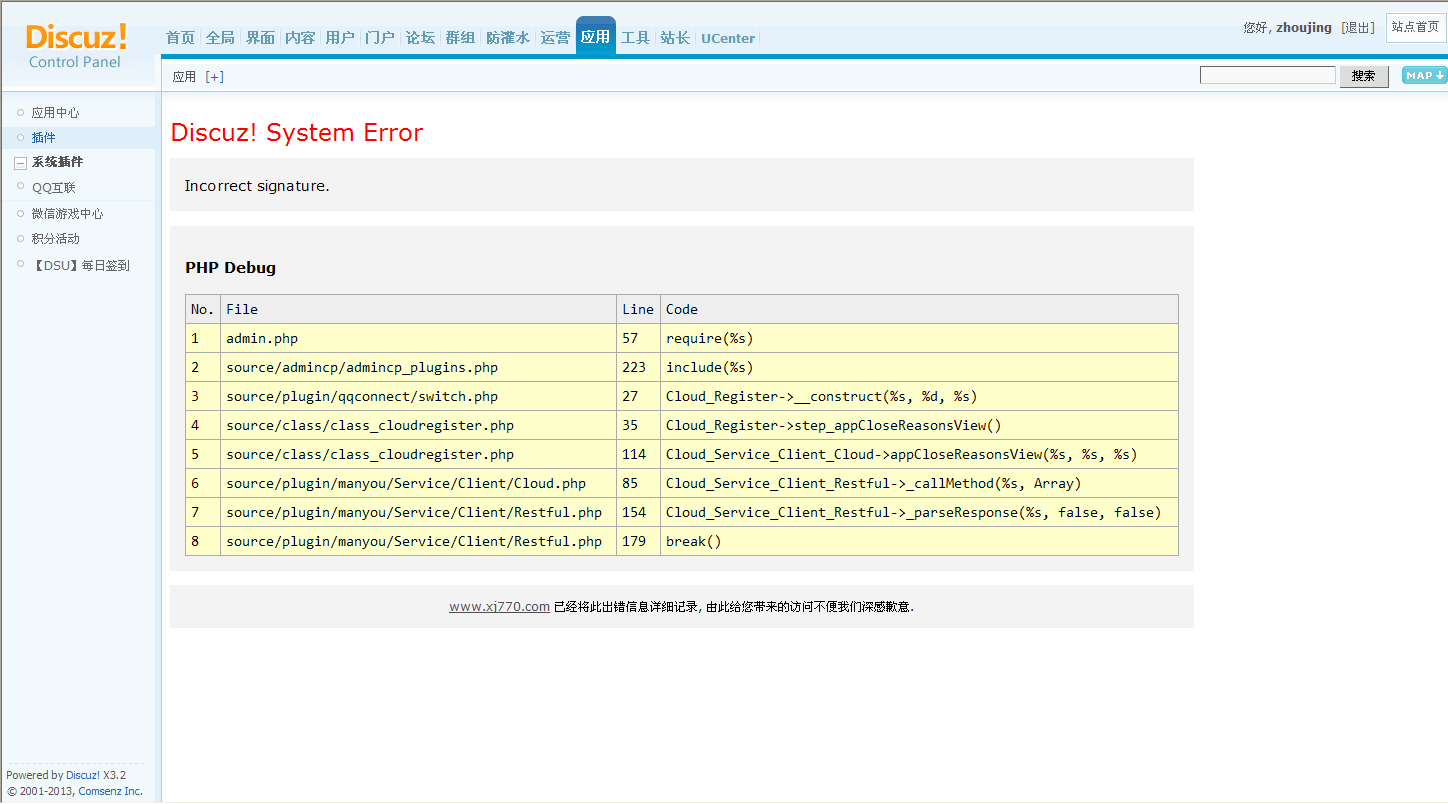Click the 搜索 search button
The image size is (1448, 804).
tap(1363, 76)
